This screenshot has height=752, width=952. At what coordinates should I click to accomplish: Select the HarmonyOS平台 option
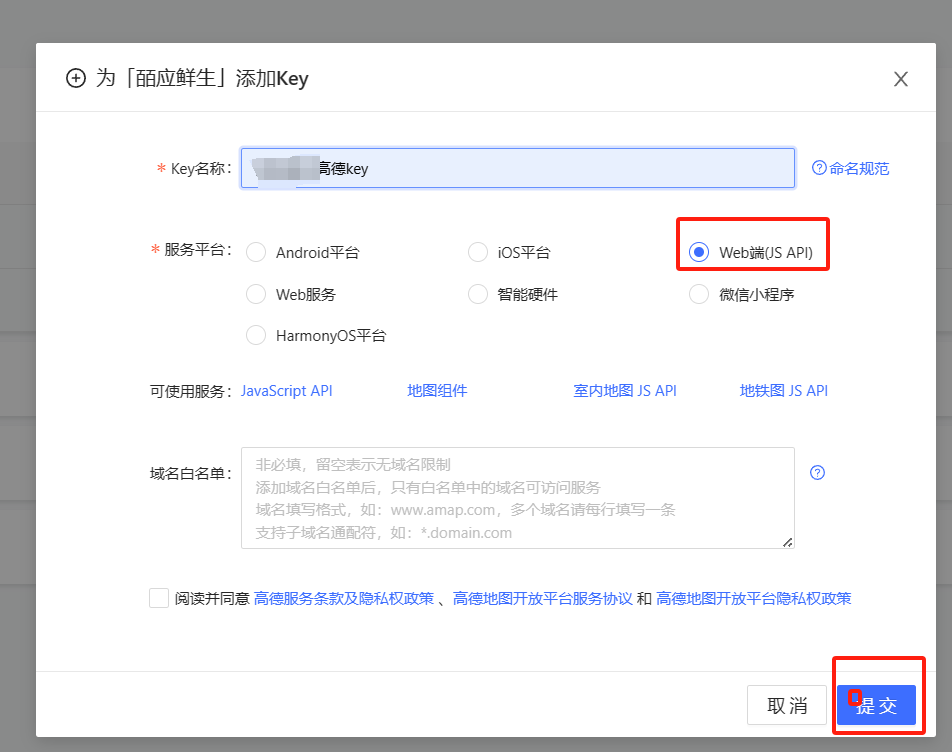tap(256, 335)
